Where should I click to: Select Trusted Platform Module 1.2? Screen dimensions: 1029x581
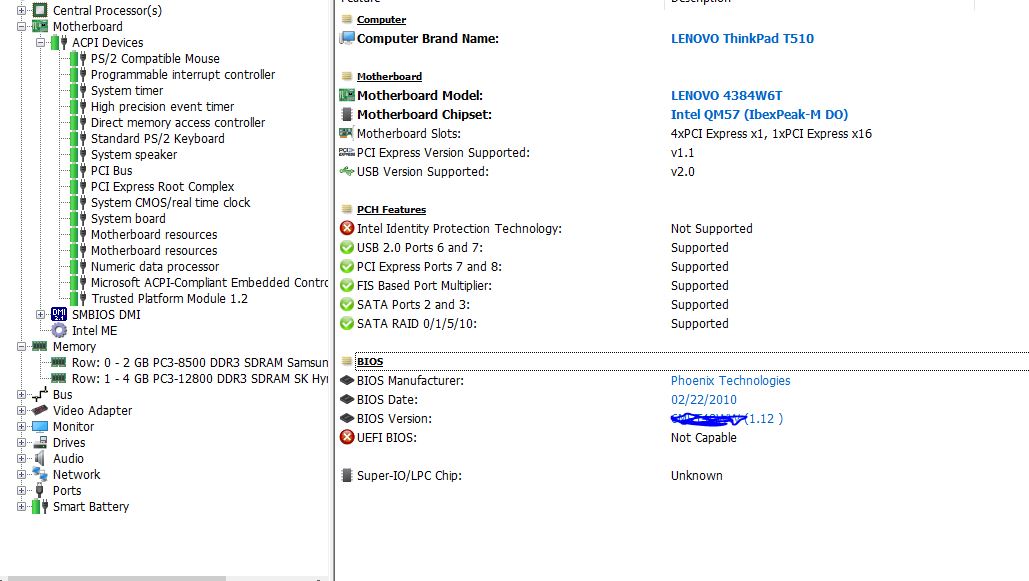coord(169,299)
